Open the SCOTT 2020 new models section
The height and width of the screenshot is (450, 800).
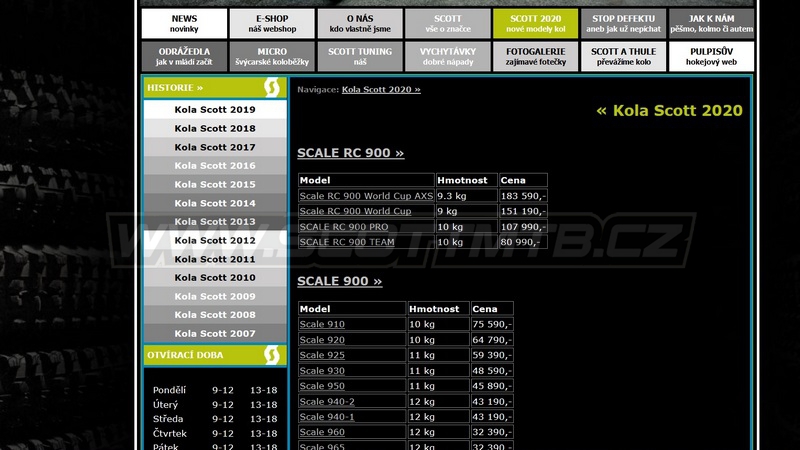pos(535,24)
